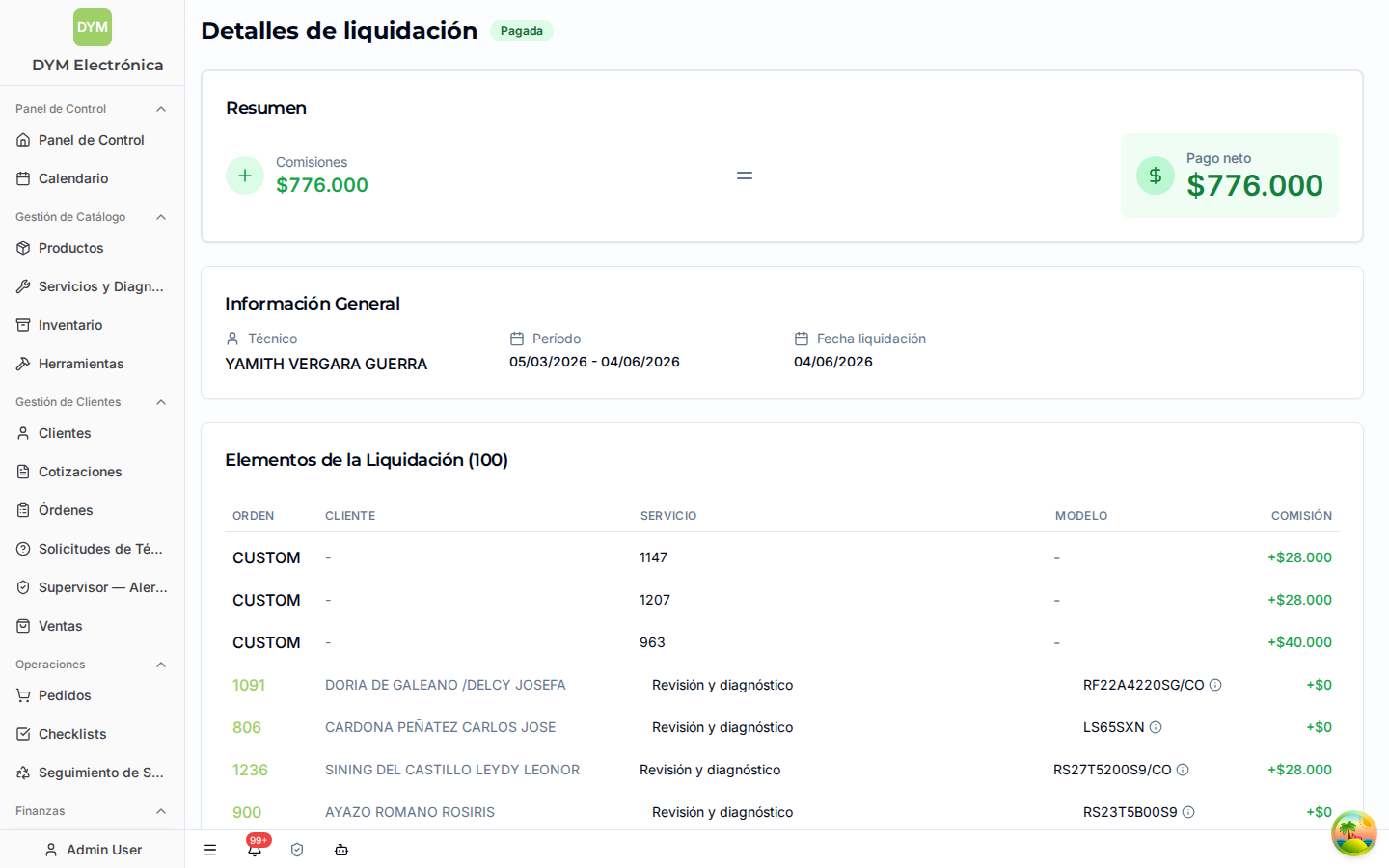The image size is (1389, 868).
Task: Click the hamburger menu icon in bottom bar
Action: click(x=210, y=850)
